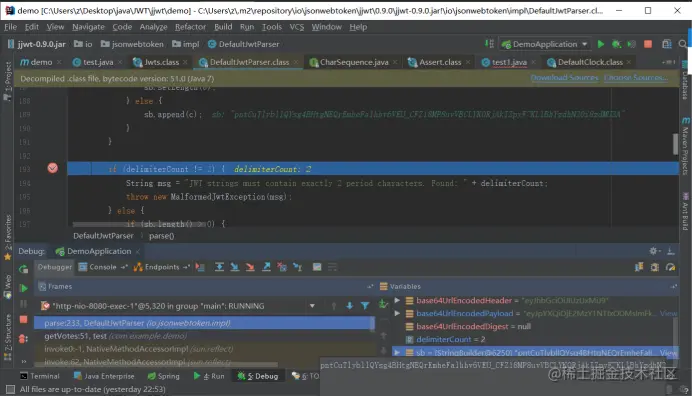This screenshot has height=396, width=692.
Task: Run DemoApplication with coverage icon
Action: pos(632,44)
